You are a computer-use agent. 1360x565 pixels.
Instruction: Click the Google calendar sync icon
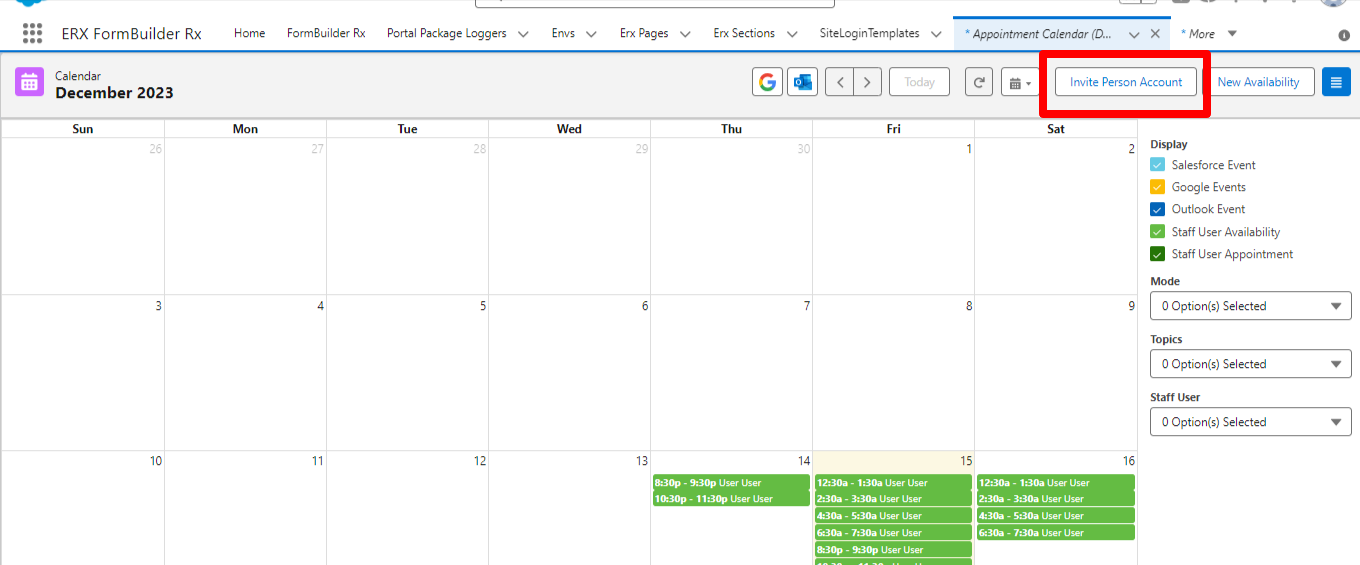(x=767, y=82)
